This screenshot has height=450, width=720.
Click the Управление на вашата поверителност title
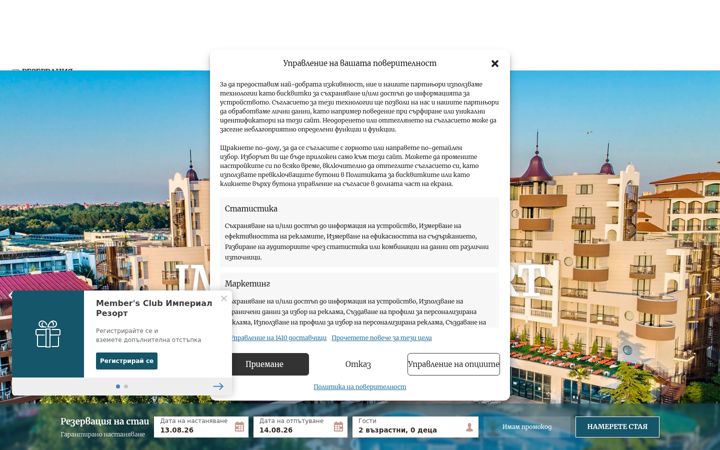(x=360, y=63)
